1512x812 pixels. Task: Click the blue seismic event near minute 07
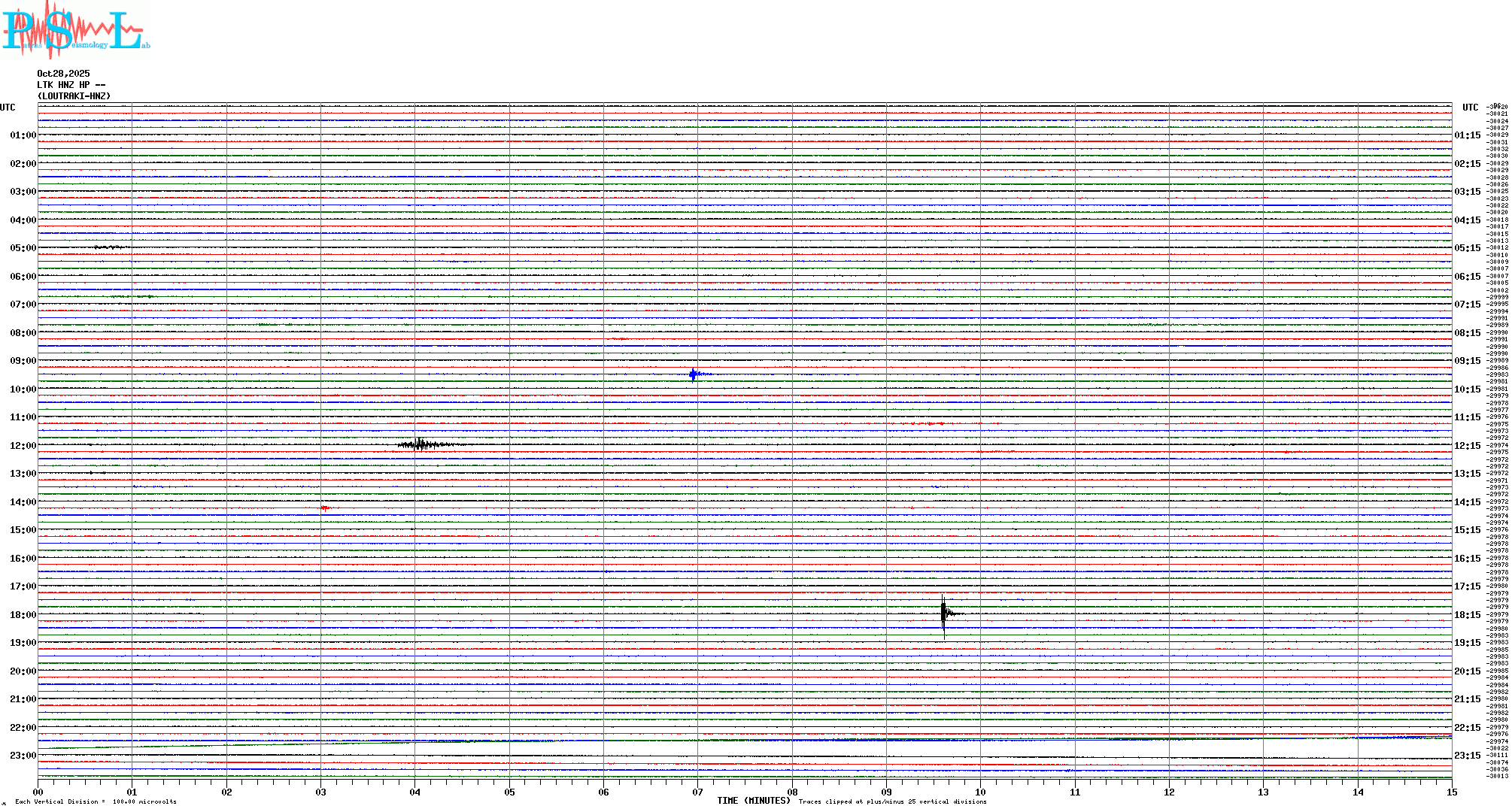click(694, 374)
